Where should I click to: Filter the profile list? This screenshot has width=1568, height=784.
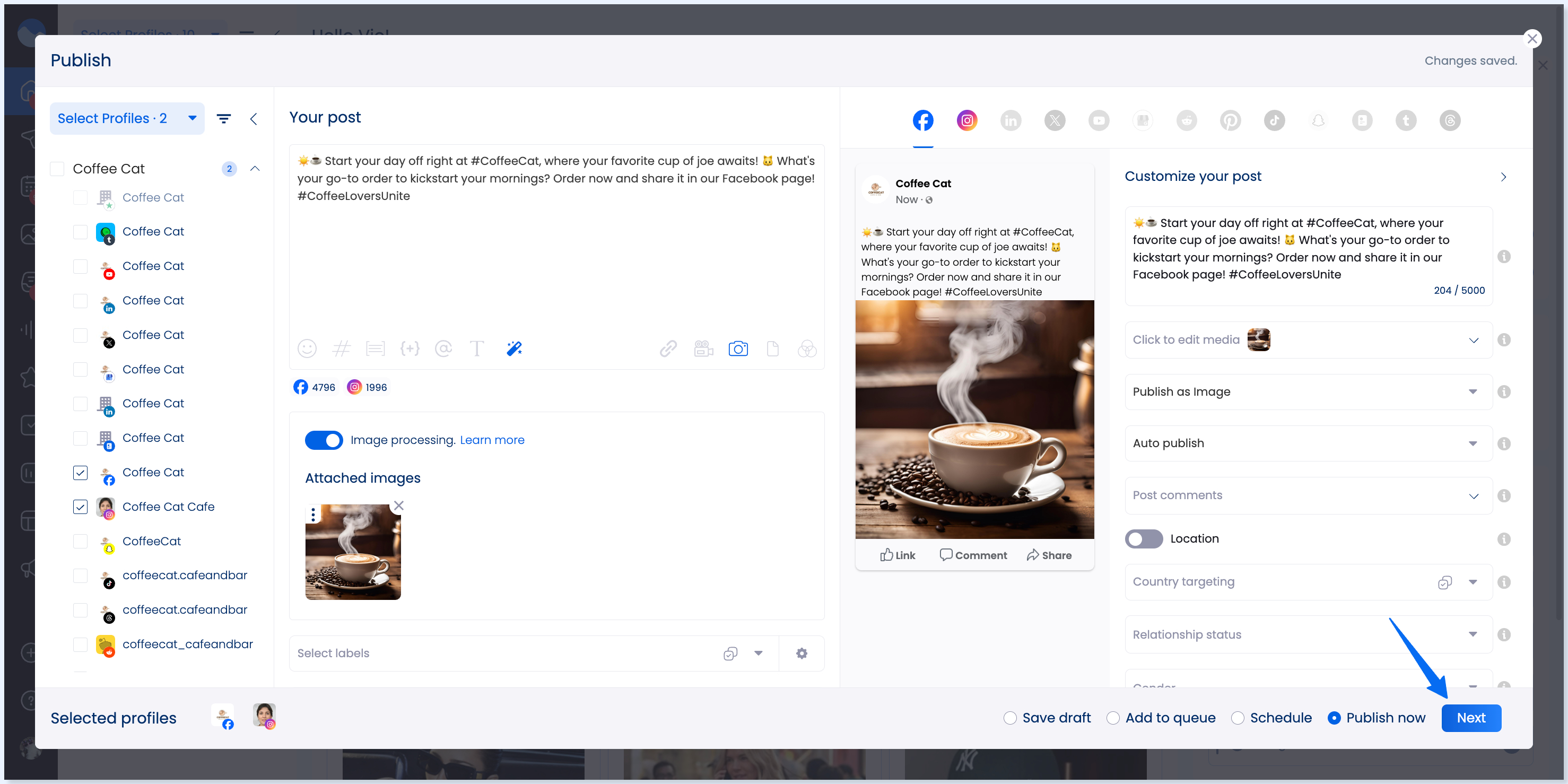pyautogui.click(x=224, y=119)
